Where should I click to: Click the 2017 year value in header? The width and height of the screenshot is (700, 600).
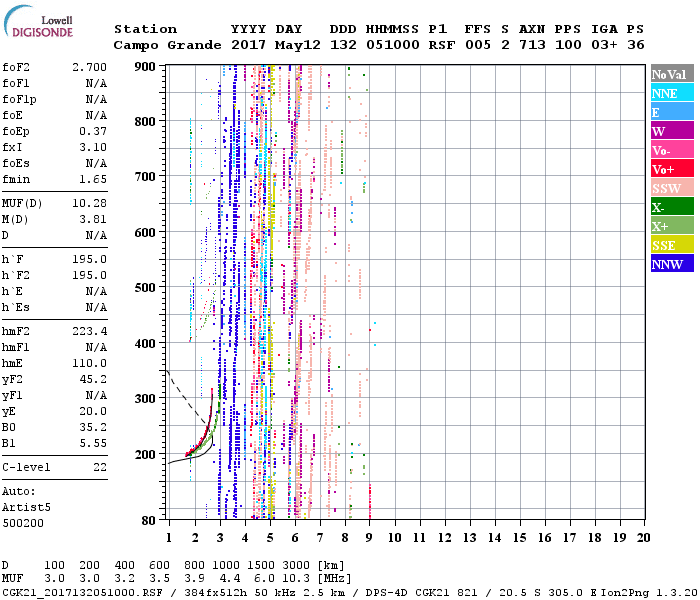pos(249,45)
